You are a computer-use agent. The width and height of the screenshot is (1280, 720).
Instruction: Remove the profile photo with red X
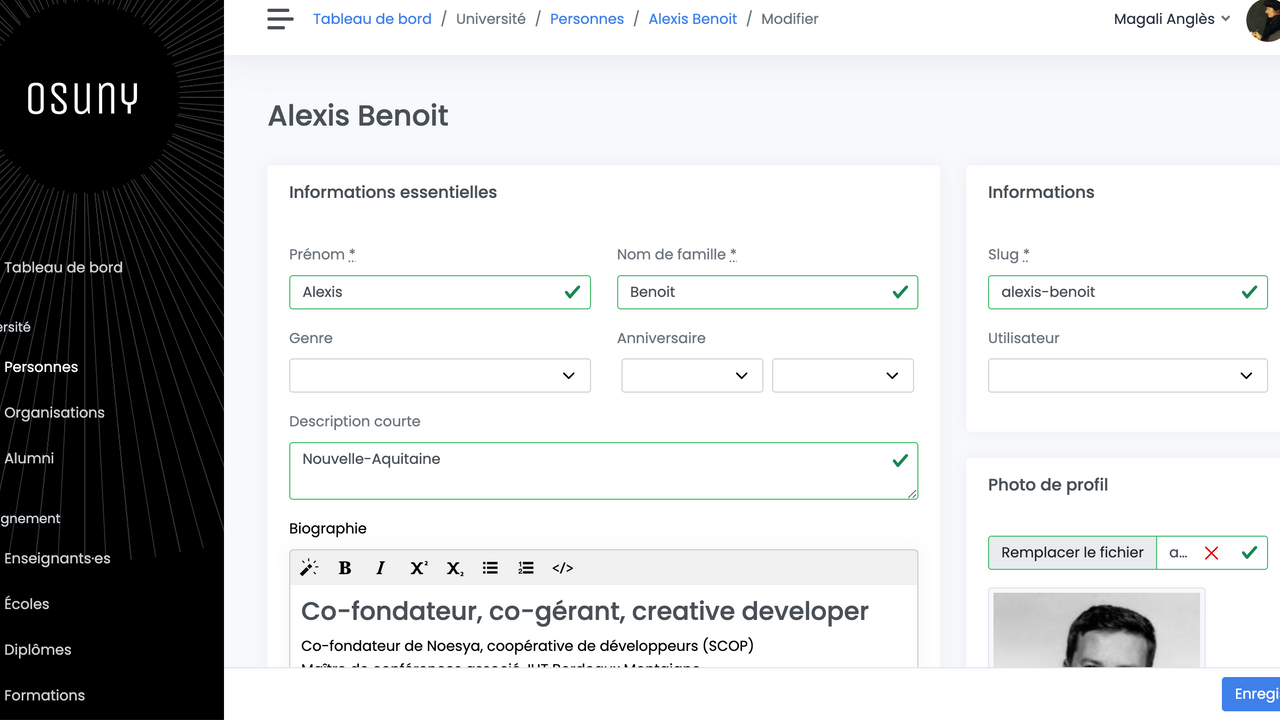point(1211,553)
